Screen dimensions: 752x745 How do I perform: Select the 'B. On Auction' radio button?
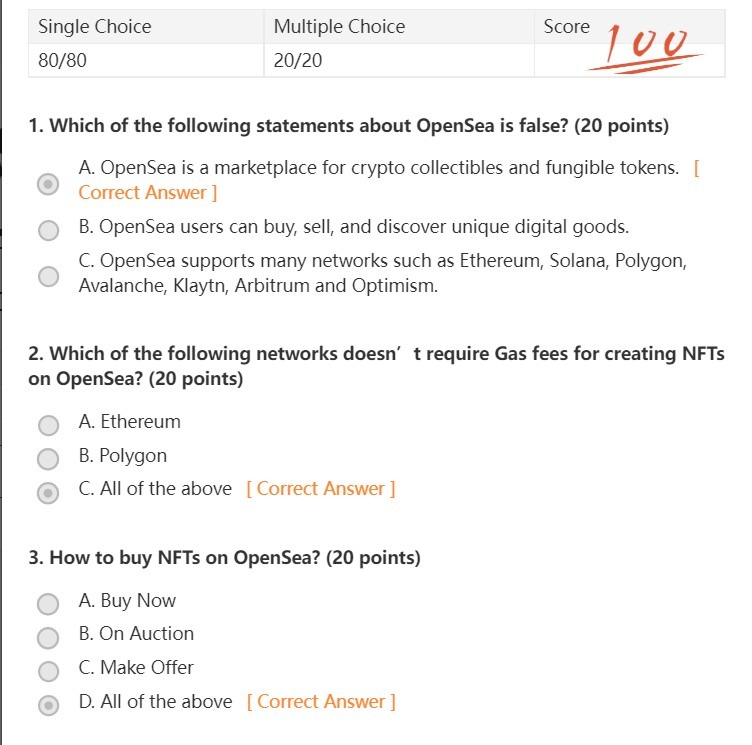coord(48,637)
